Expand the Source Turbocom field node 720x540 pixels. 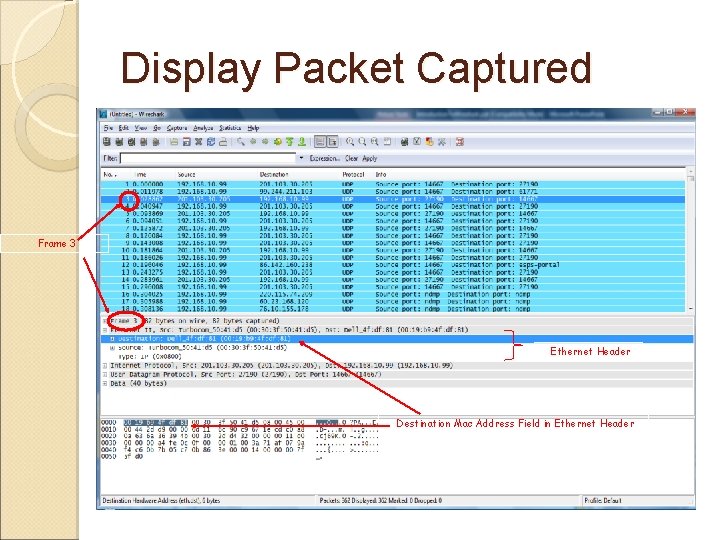(112, 348)
